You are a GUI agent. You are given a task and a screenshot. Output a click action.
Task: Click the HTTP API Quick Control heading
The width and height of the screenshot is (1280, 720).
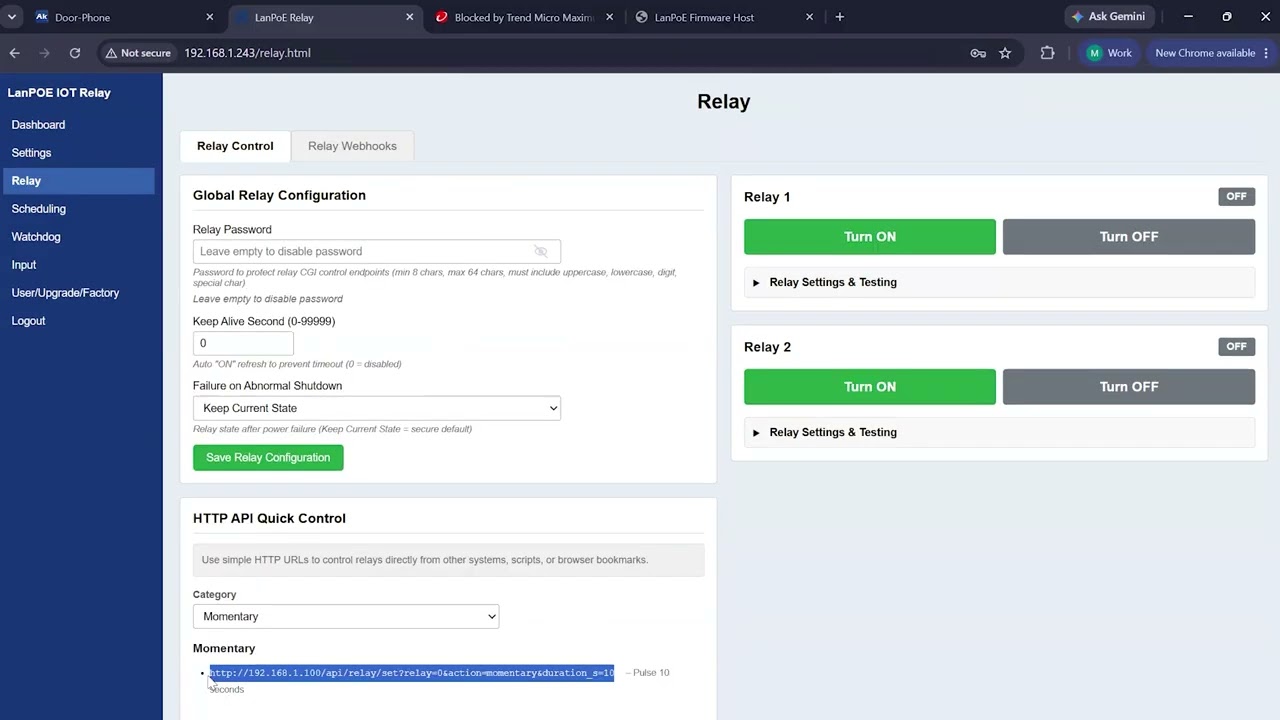[269, 518]
